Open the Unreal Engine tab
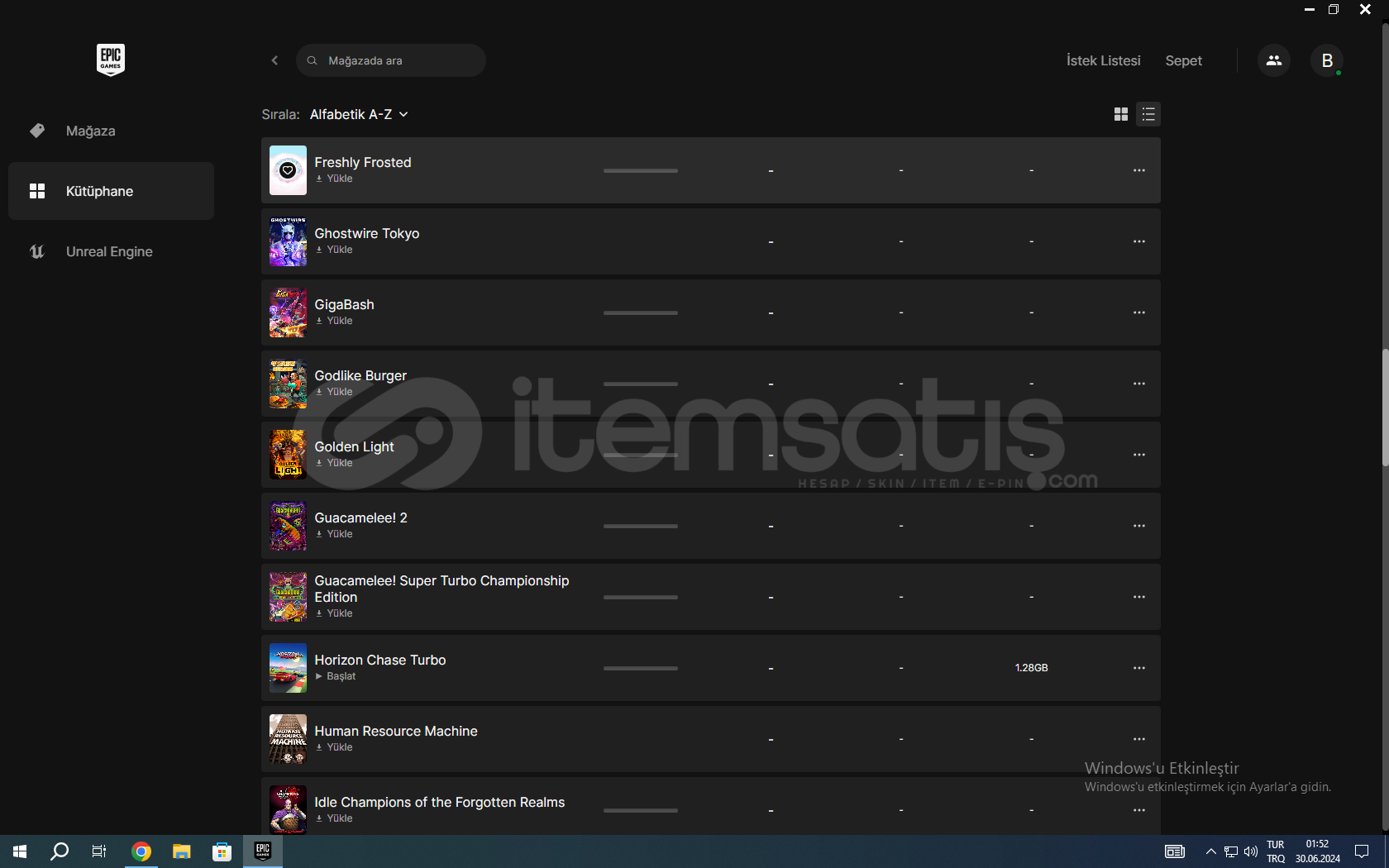Image resolution: width=1389 pixels, height=868 pixels. pos(111,251)
